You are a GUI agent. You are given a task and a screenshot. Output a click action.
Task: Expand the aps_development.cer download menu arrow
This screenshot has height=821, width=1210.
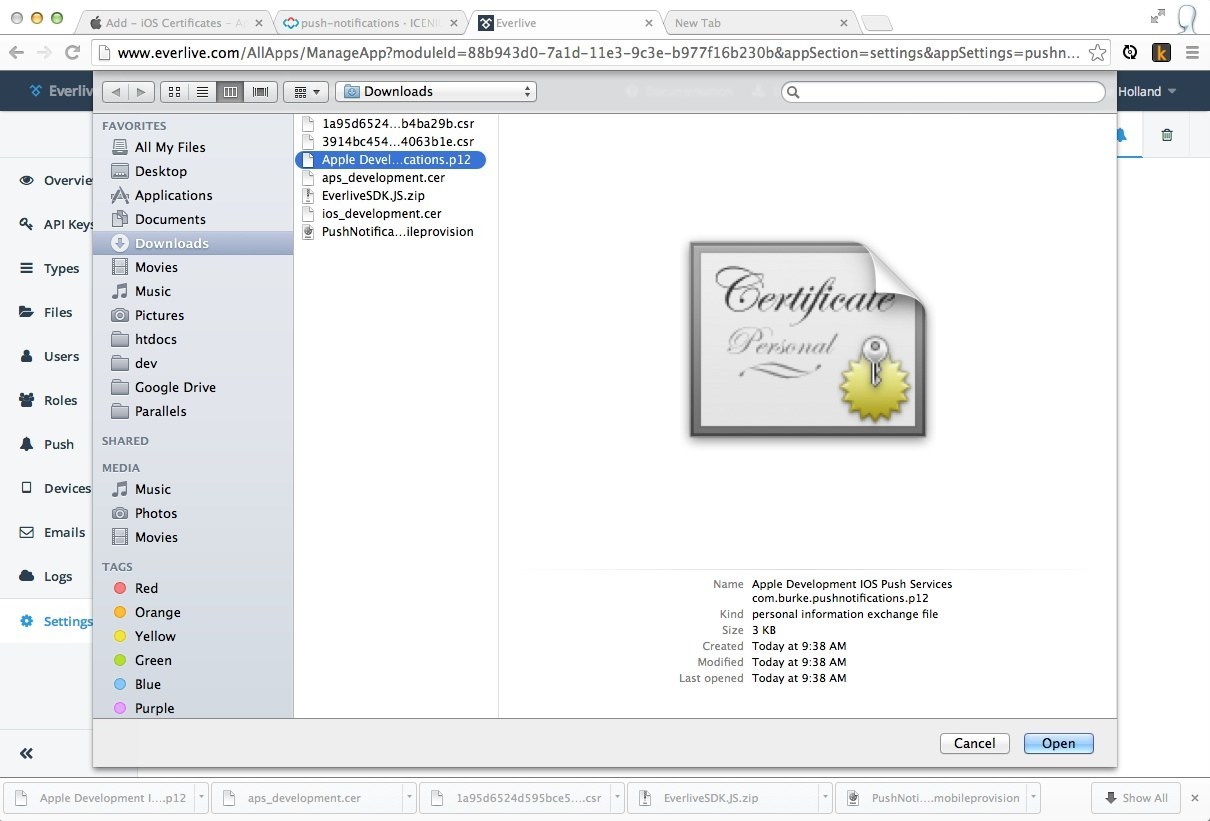(410, 798)
